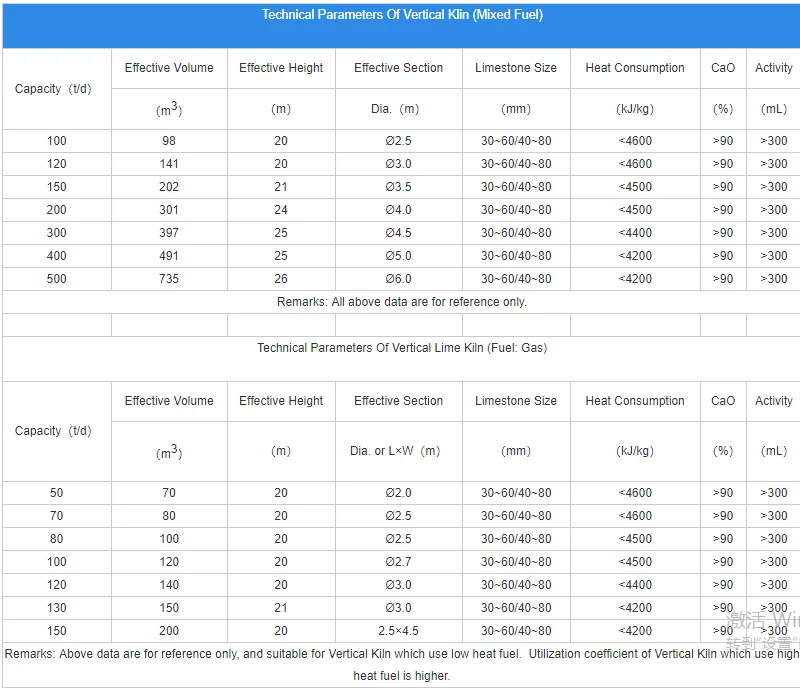Select the 'All above data' remarks row
The width and height of the screenshot is (800, 691).
coord(402,302)
